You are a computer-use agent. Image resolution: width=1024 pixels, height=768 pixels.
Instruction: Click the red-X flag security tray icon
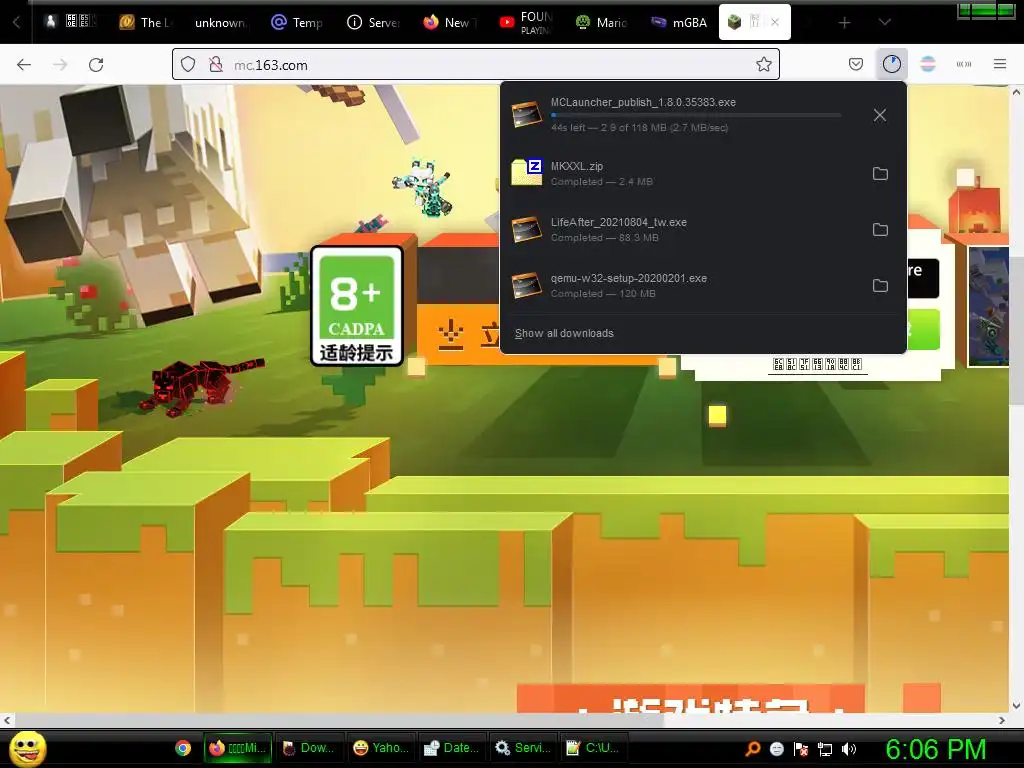801,749
